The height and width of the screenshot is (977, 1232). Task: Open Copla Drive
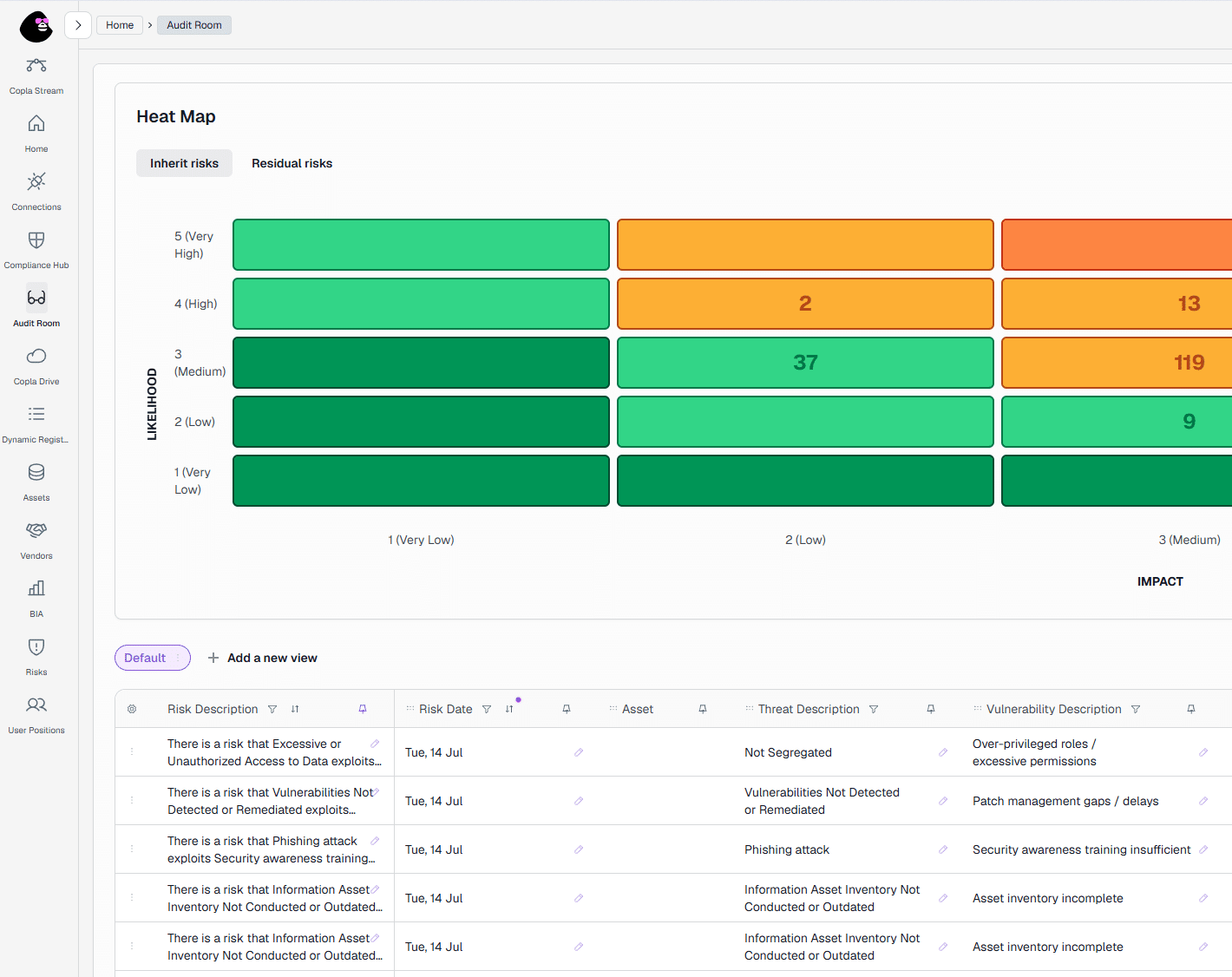click(36, 366)
